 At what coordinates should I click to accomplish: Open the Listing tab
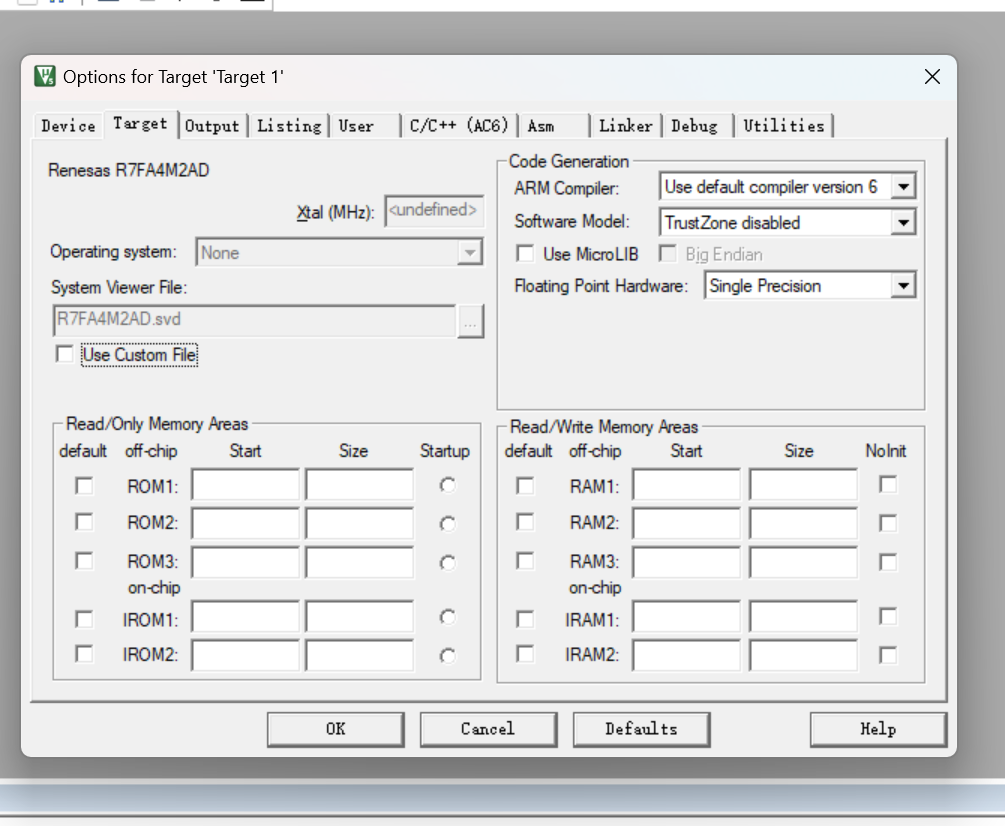pos(289,126)
